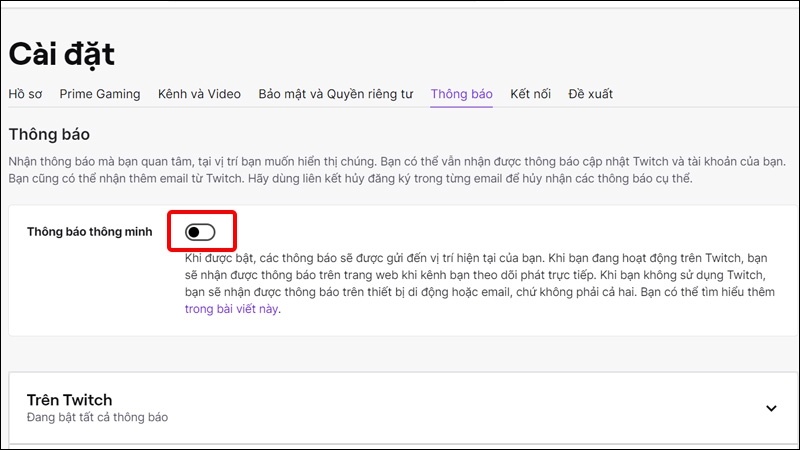Switch to the Prime Gaming tab

click(99, 94)
